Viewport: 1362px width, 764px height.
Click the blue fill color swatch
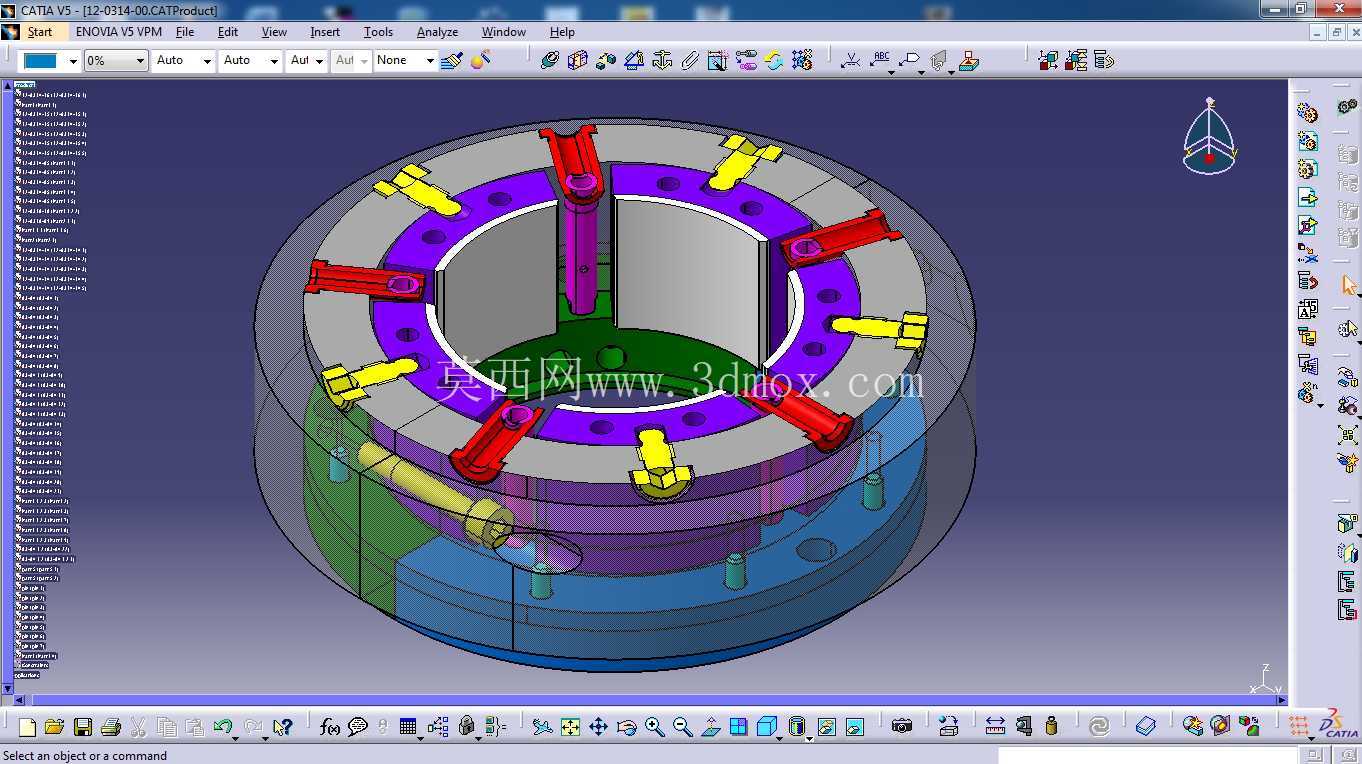click(41, 61)
